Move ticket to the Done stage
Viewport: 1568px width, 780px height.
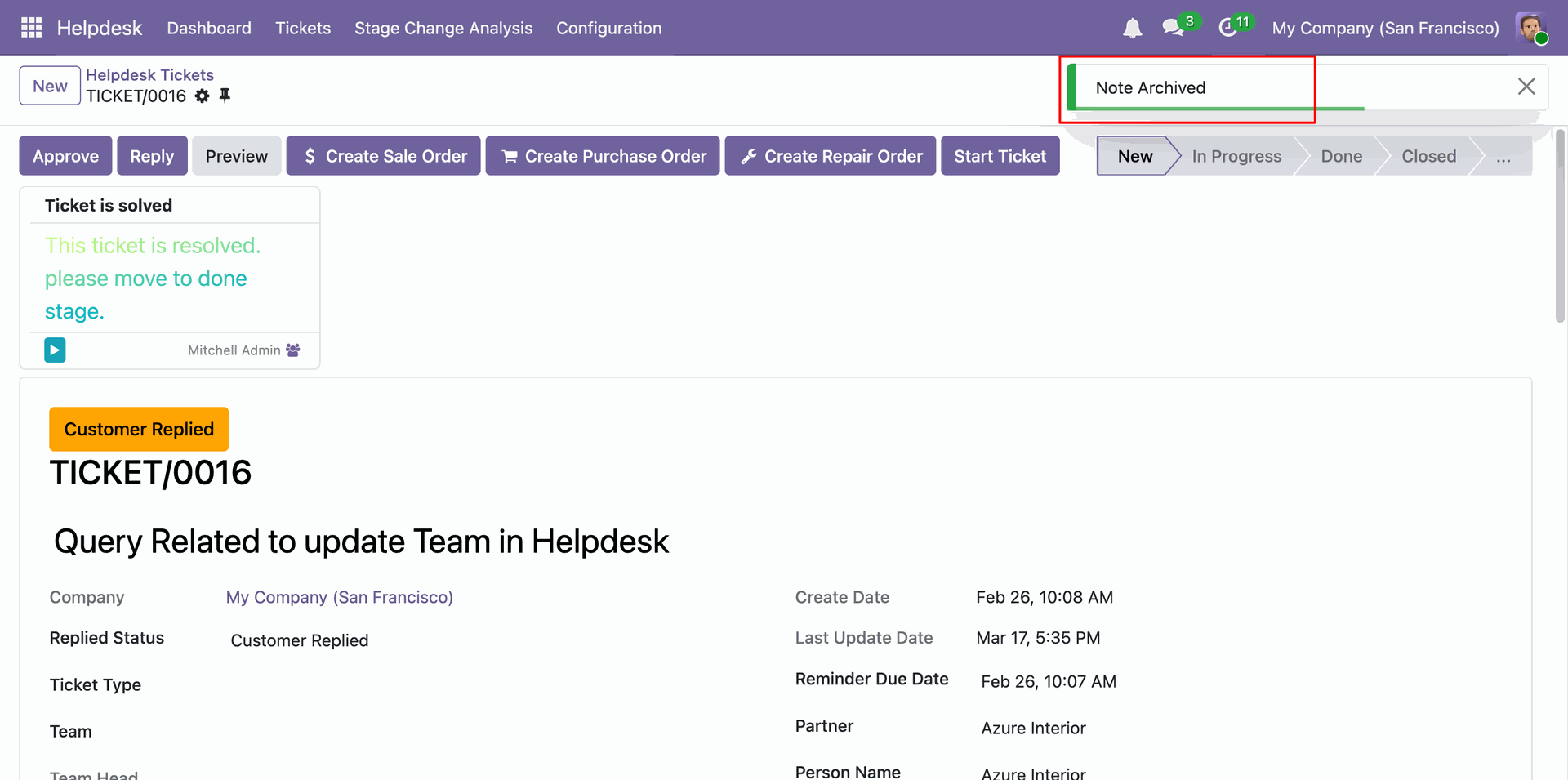pyautogui.click(x=1341, y=156)
